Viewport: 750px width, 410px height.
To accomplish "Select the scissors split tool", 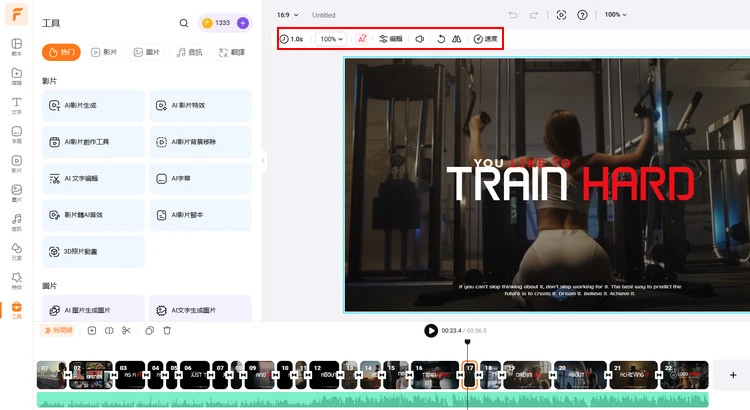I will (126, 331).
